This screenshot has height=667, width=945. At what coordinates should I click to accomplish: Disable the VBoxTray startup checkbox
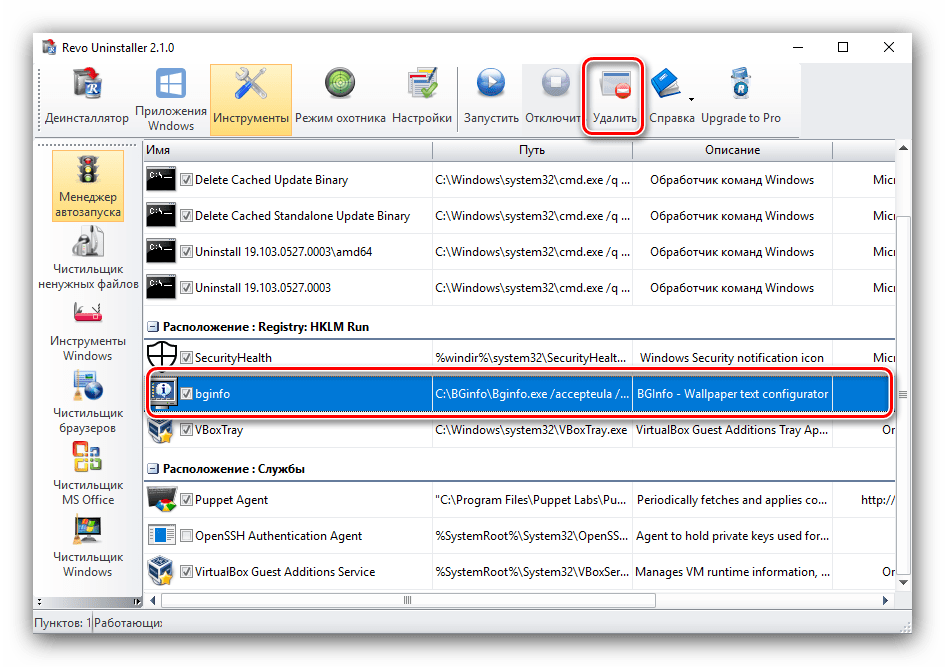click(x=186, y=430)
